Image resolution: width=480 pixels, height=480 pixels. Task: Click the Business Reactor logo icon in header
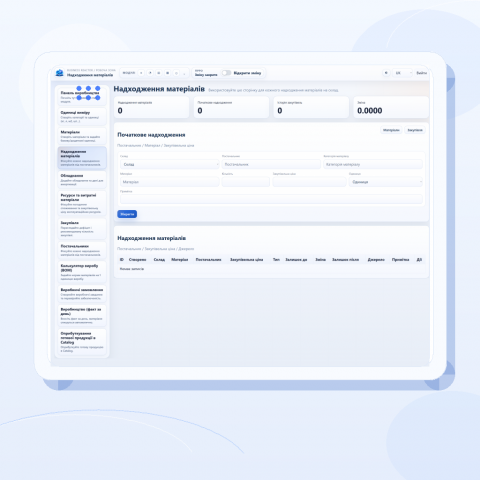tap(59, 73)
